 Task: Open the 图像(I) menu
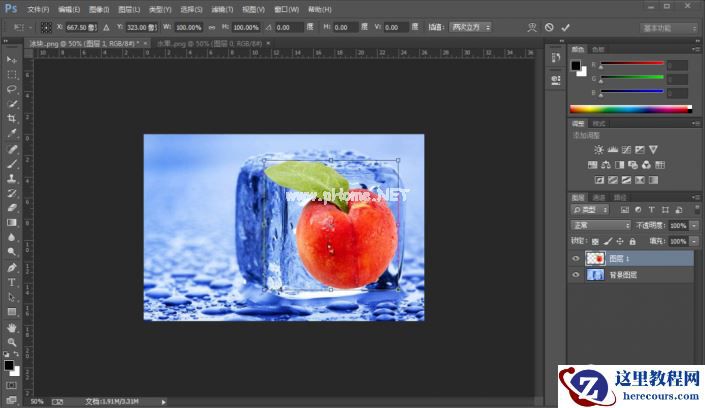point(99,9)
